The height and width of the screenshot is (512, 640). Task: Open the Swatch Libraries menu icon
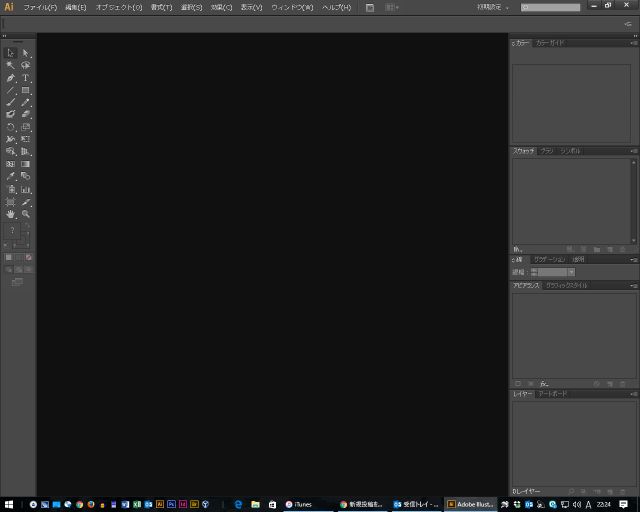(x=518, y=249)
